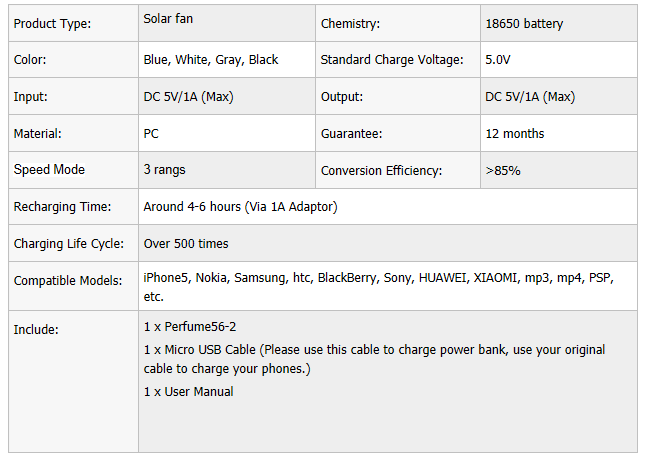Click the "18650 battery" value
Image resolution: width=647 pixels, height=460 pixels.
524,23
